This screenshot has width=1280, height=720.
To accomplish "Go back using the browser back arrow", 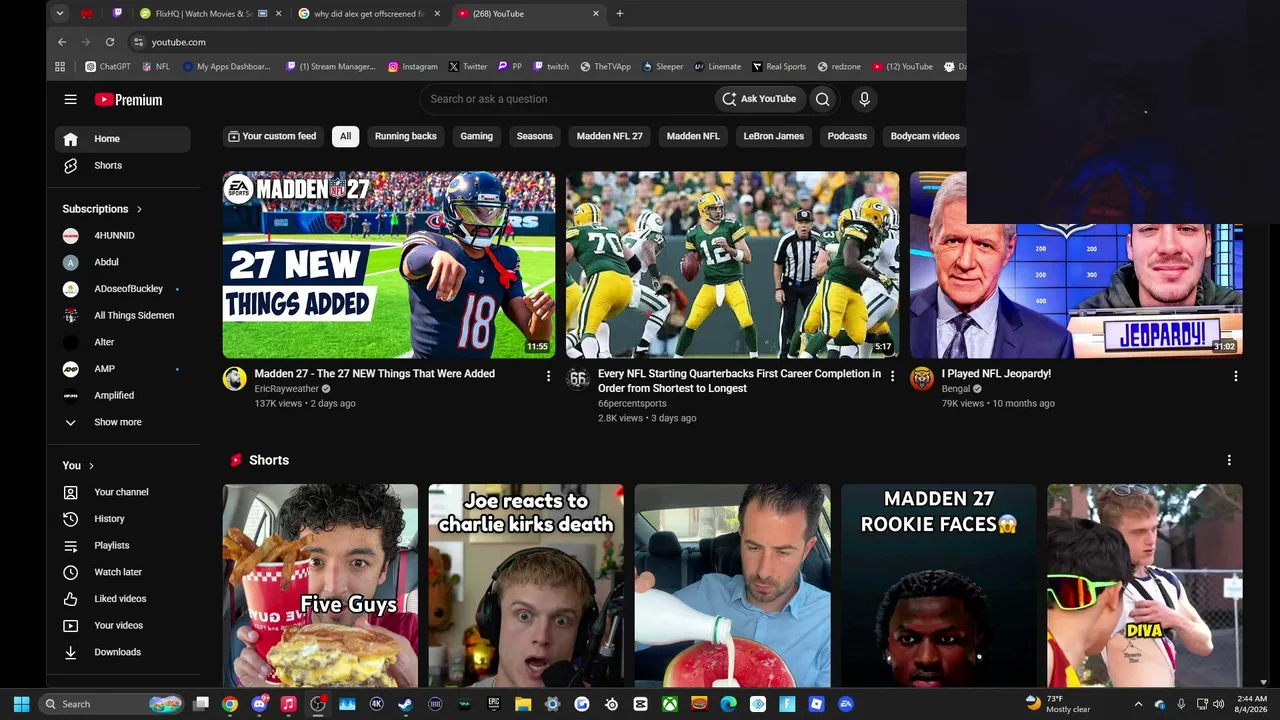I will tap(62, 42).
